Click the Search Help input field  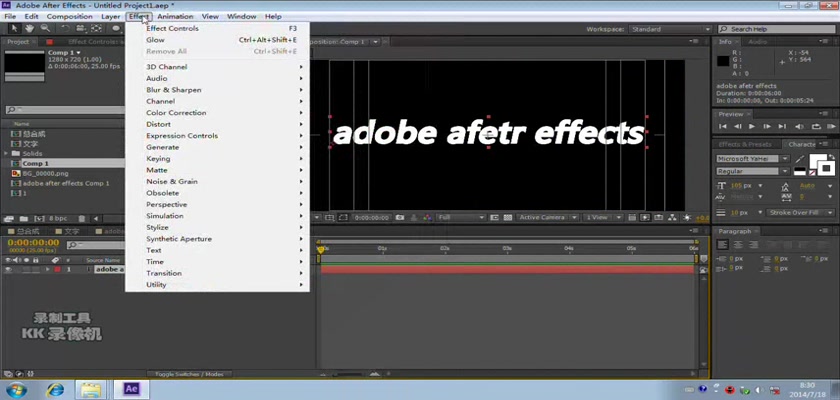coord(776,29)
